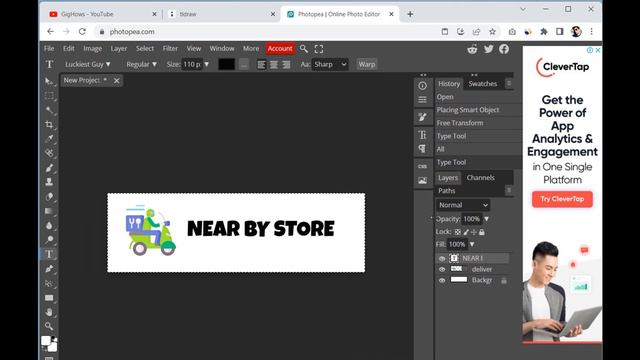This screenshot has height=360, width=640.
Task: Select the Dodge tool
Action: point(49,240)
